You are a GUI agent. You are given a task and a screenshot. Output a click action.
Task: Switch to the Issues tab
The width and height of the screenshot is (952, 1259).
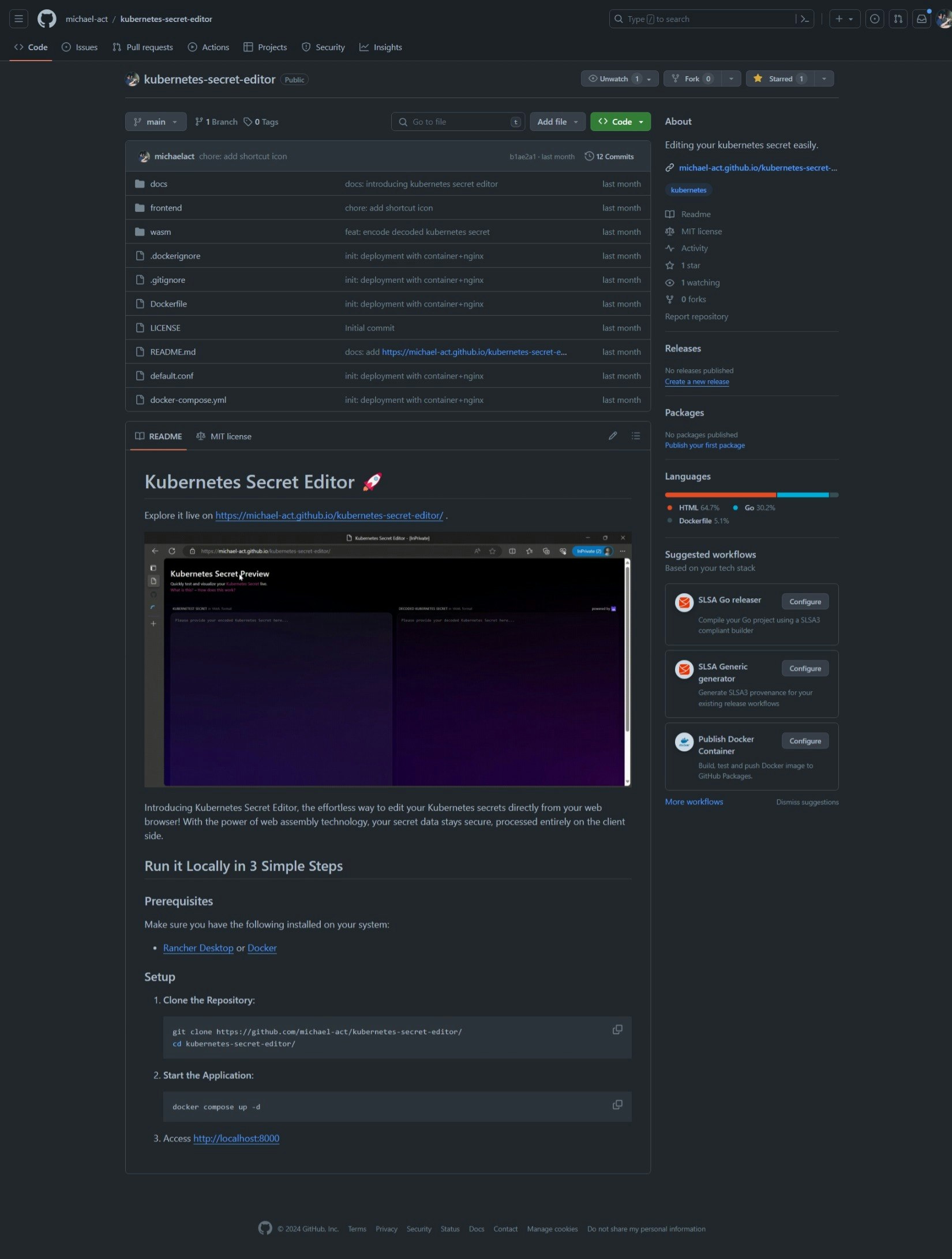click(80, 47)
